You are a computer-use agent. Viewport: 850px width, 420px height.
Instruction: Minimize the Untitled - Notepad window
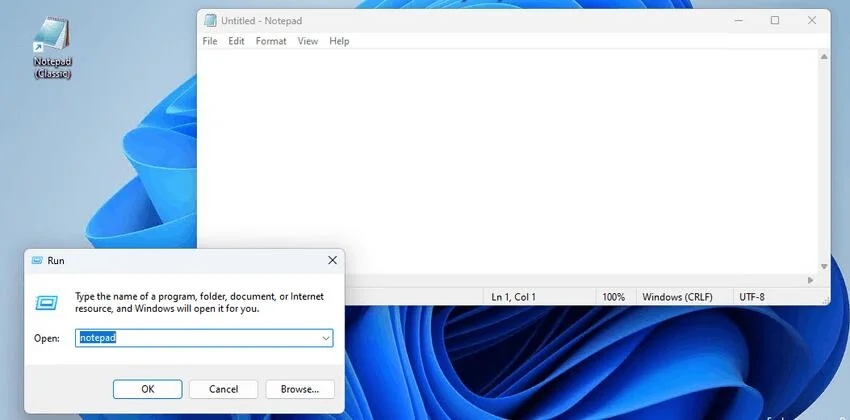735,20
